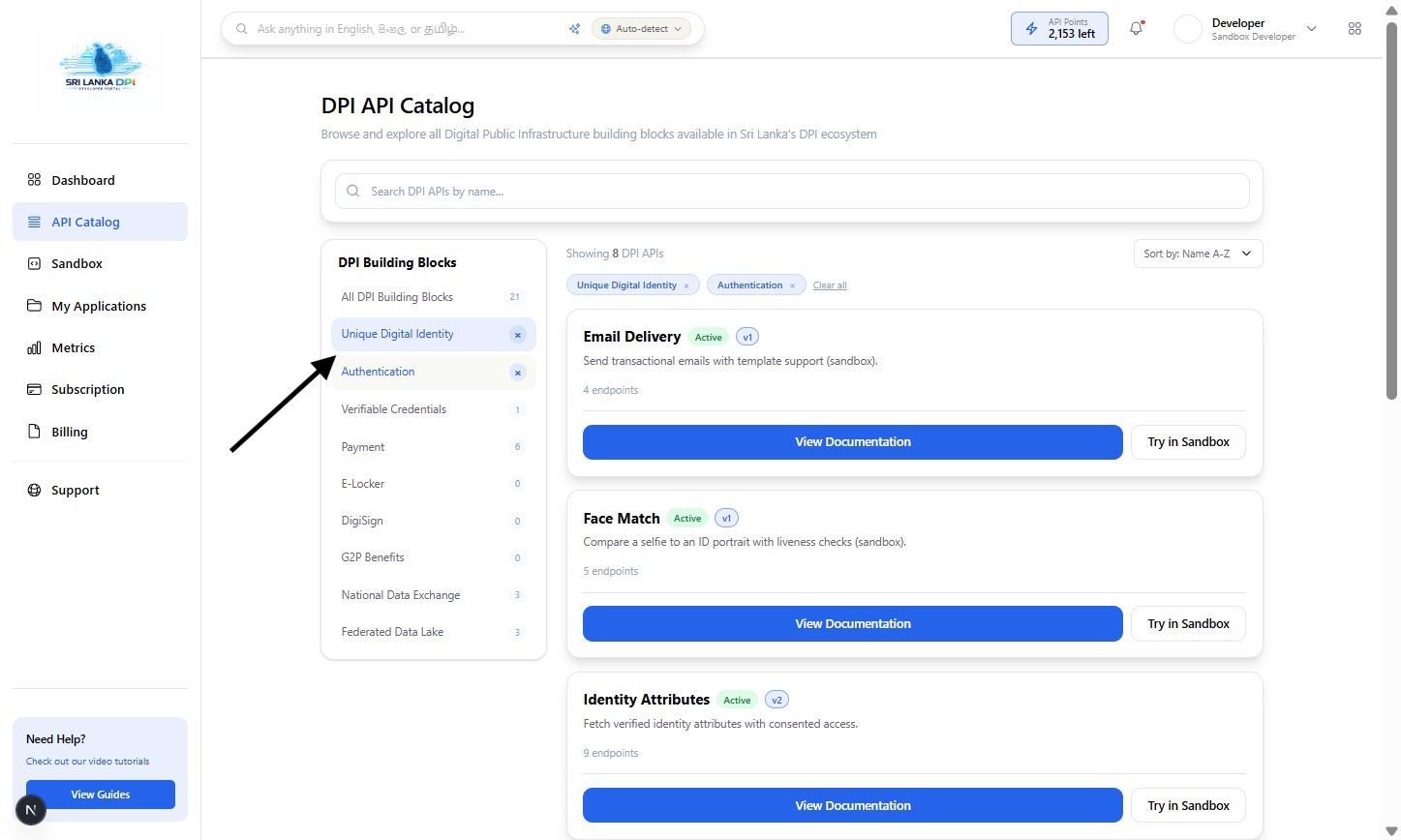The width and height of the screenshot is (1401, 840).
Task: Click the v2 badge on Identity Attributes
Action: [x=777, y=700]
